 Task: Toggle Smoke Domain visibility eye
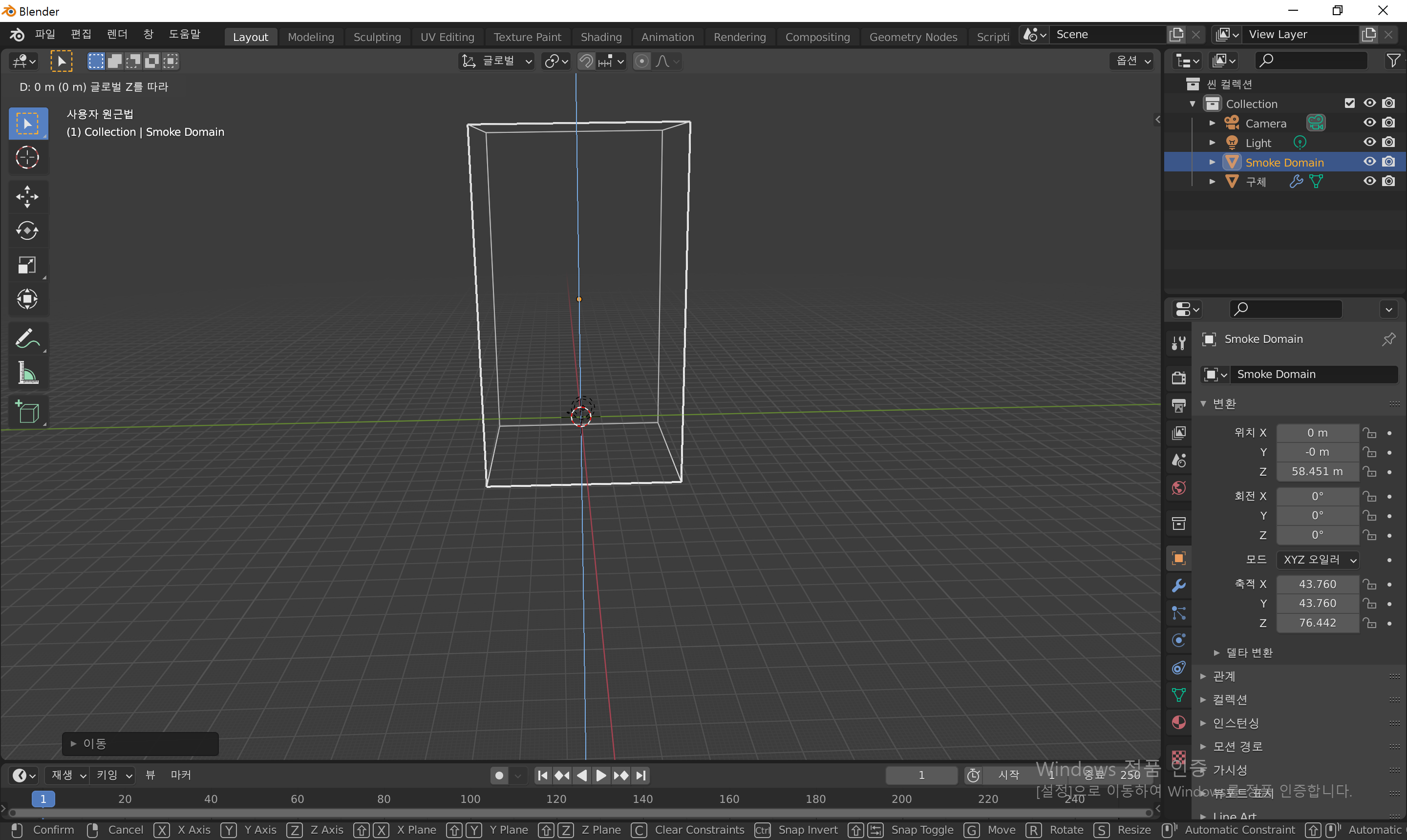(1370, 162)
